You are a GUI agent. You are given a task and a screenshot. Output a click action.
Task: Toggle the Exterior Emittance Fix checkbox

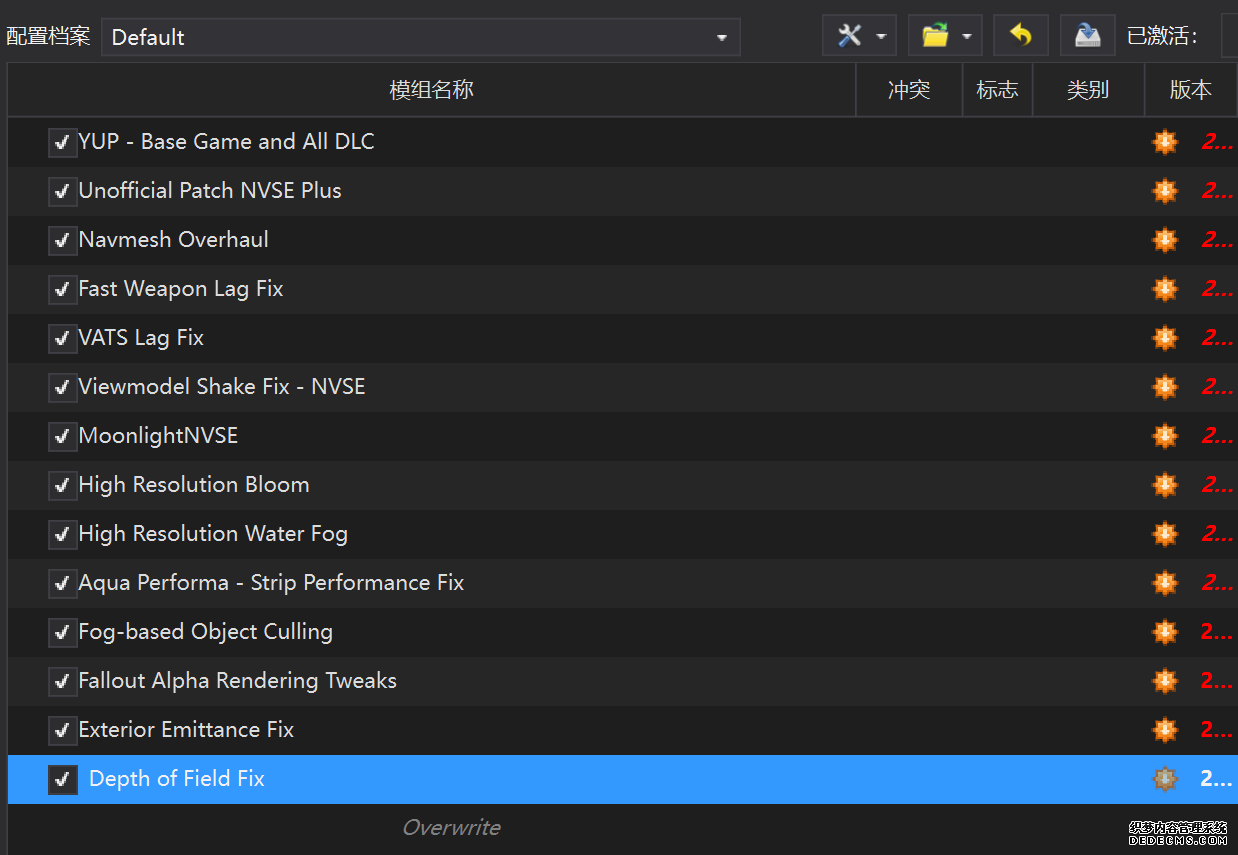[63, 731]
